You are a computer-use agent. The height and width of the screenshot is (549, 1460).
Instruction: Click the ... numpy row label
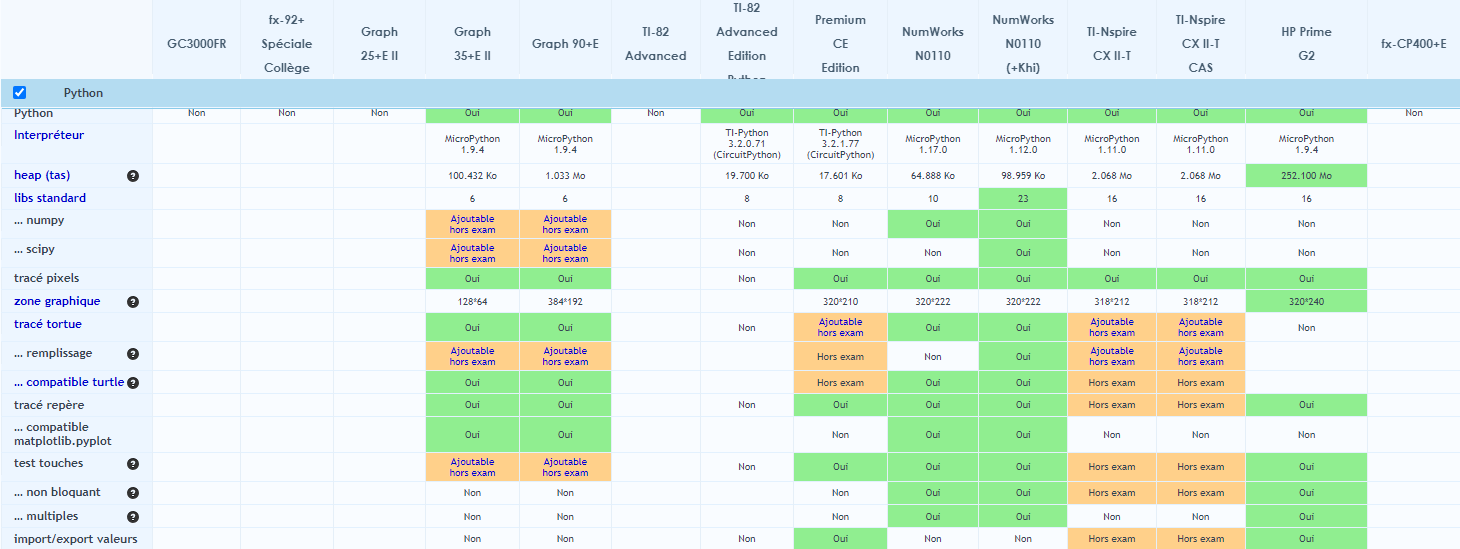[39, 220]
